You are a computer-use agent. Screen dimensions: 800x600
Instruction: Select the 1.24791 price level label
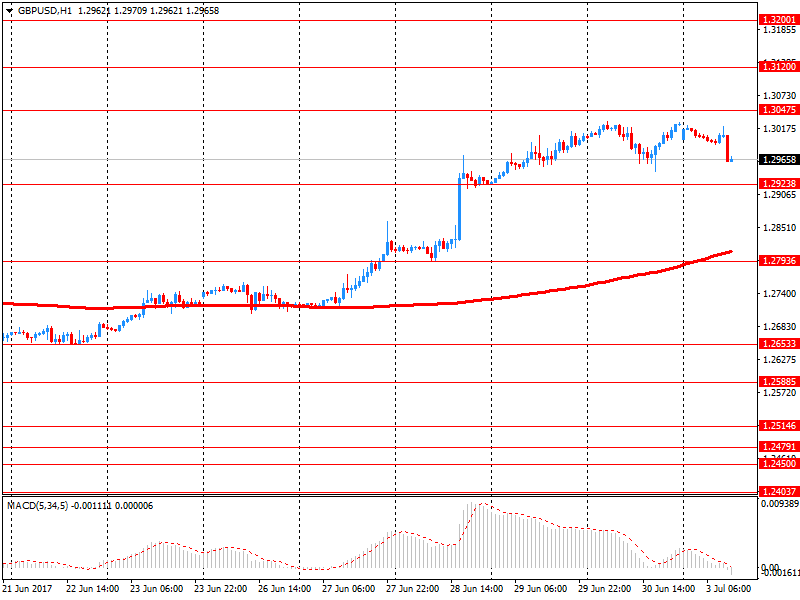(779, 447)
